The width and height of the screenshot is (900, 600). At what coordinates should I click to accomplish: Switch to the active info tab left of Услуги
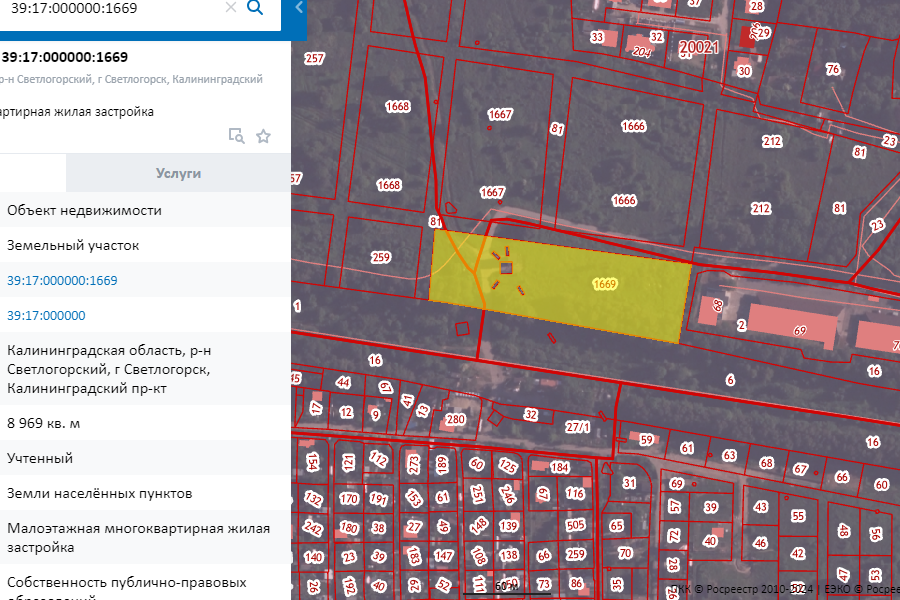tap(32, 173)
